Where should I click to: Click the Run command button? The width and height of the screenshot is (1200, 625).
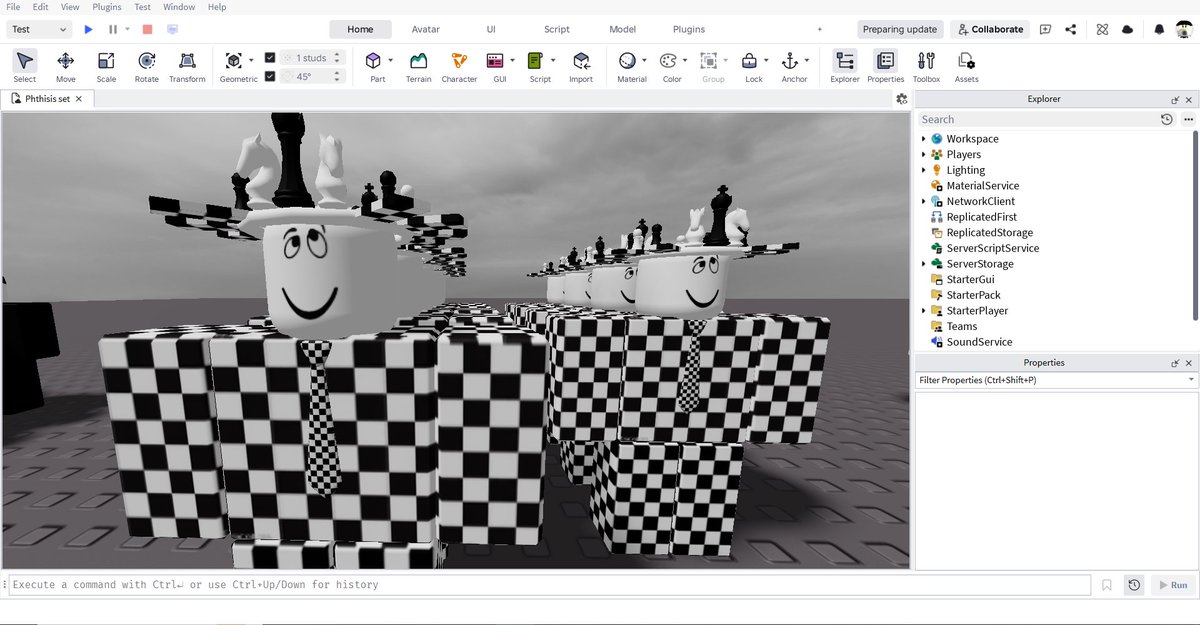pos(1172,585)
